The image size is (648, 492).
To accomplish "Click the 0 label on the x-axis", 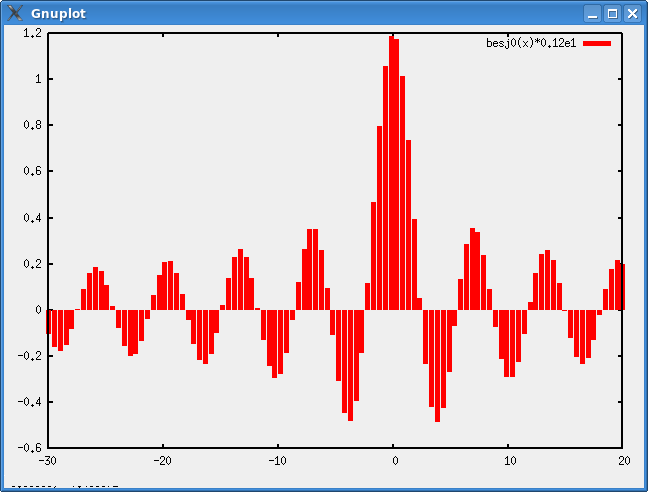I will 394,461.
